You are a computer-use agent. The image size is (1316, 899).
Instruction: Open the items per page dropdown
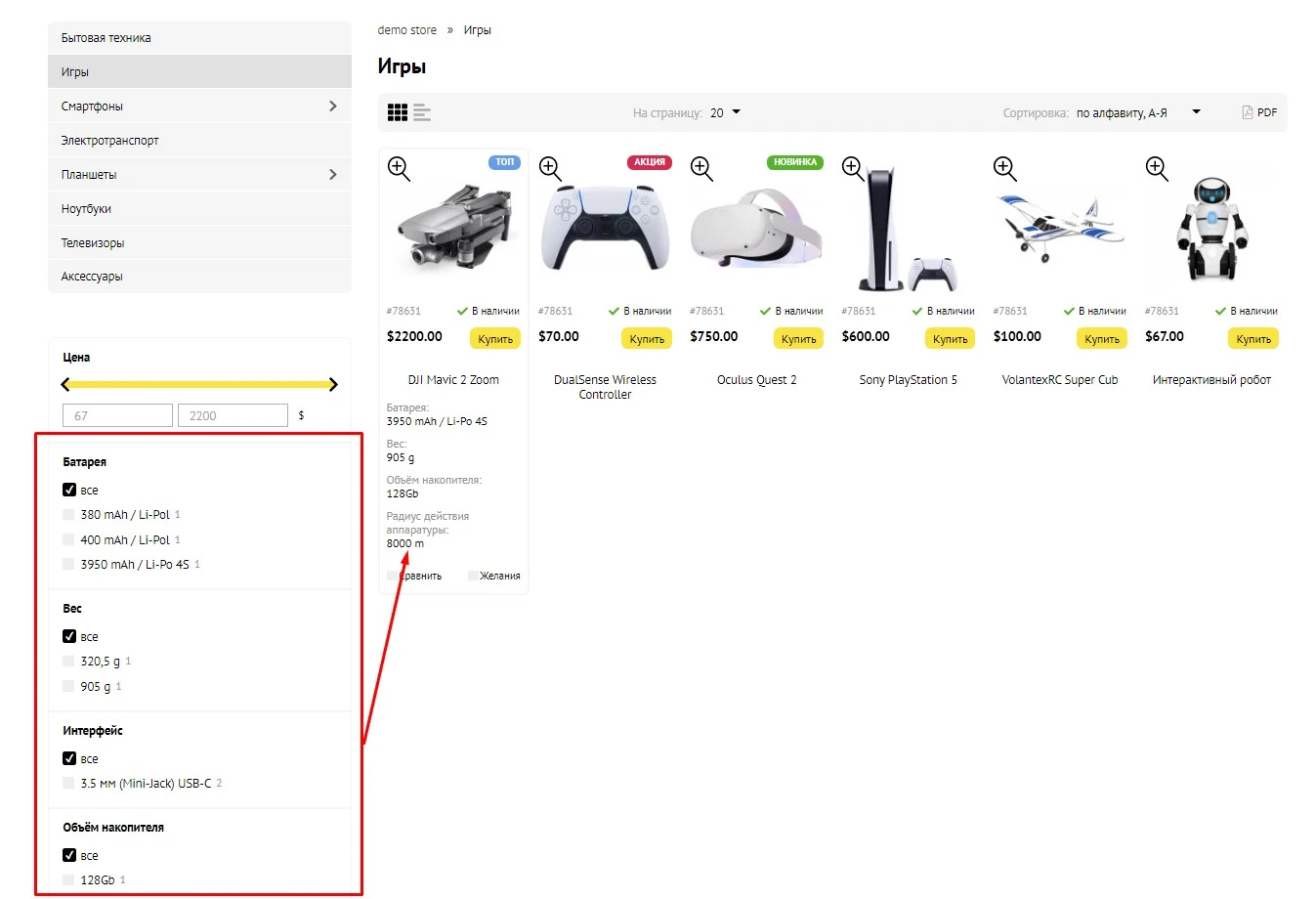point(725,113)
